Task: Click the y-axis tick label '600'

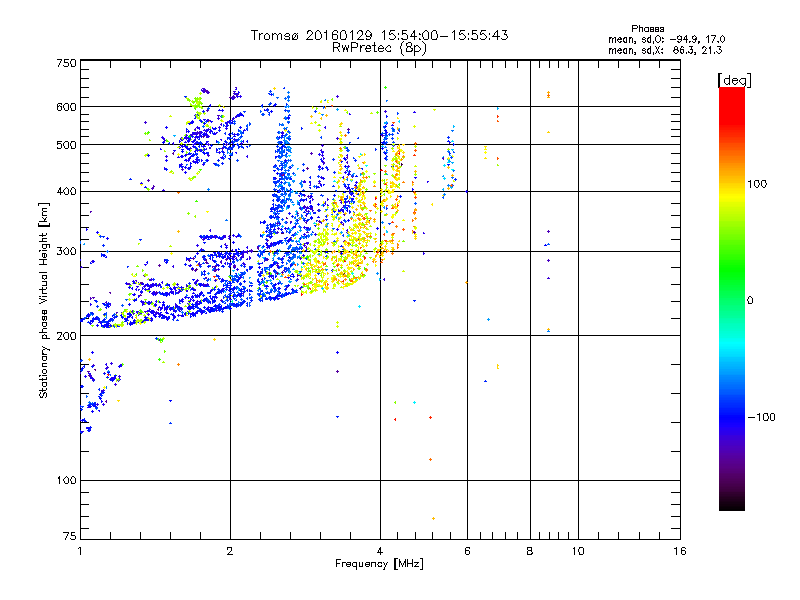Action: point(67,107)
